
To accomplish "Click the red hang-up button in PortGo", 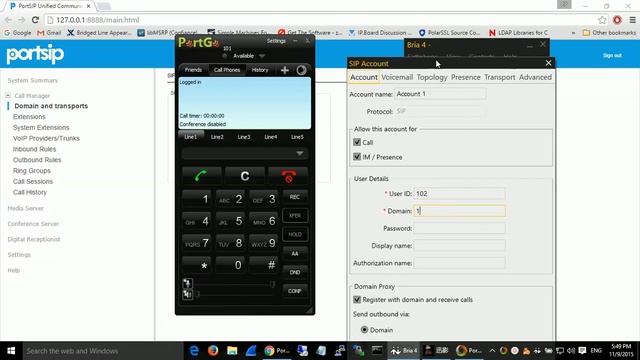I will click(289, 176).
